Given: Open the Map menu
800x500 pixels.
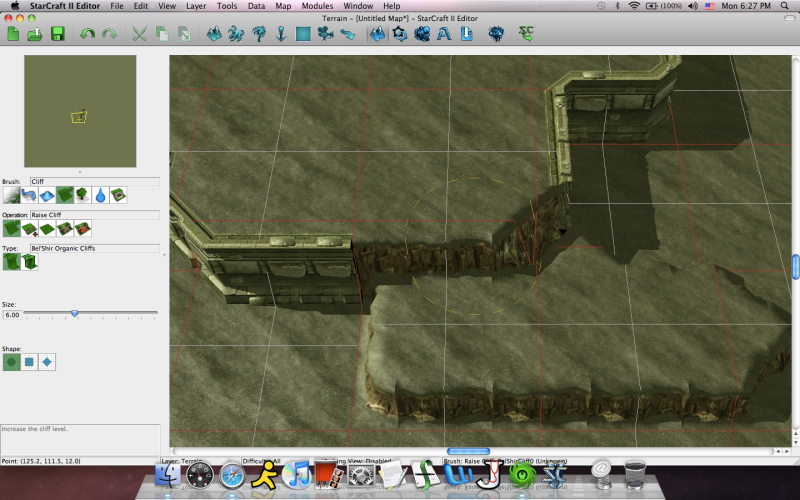Looking at the screenshot, I should [283, 6].
